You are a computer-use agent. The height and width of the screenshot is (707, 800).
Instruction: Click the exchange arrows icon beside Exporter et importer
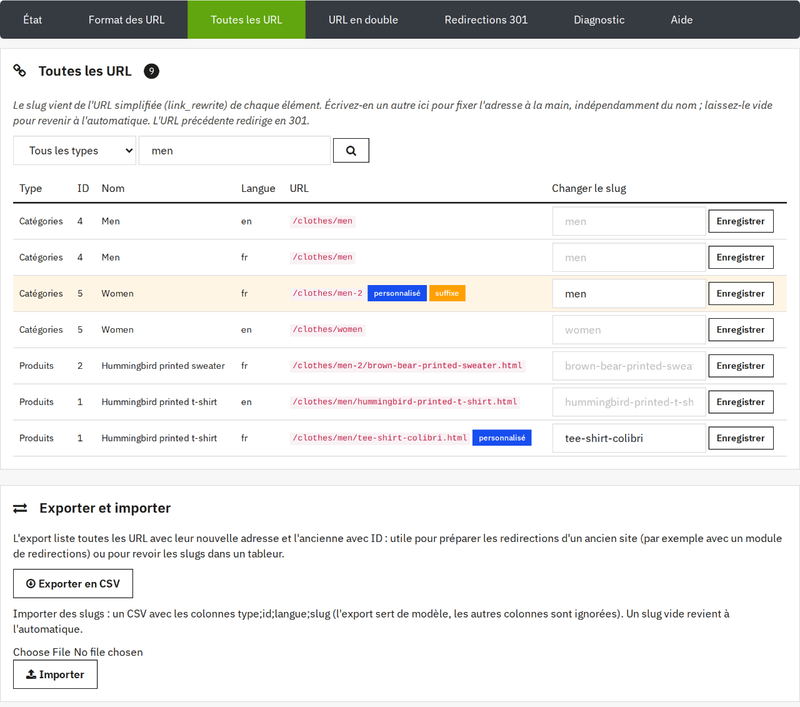[x=20, y=508]
